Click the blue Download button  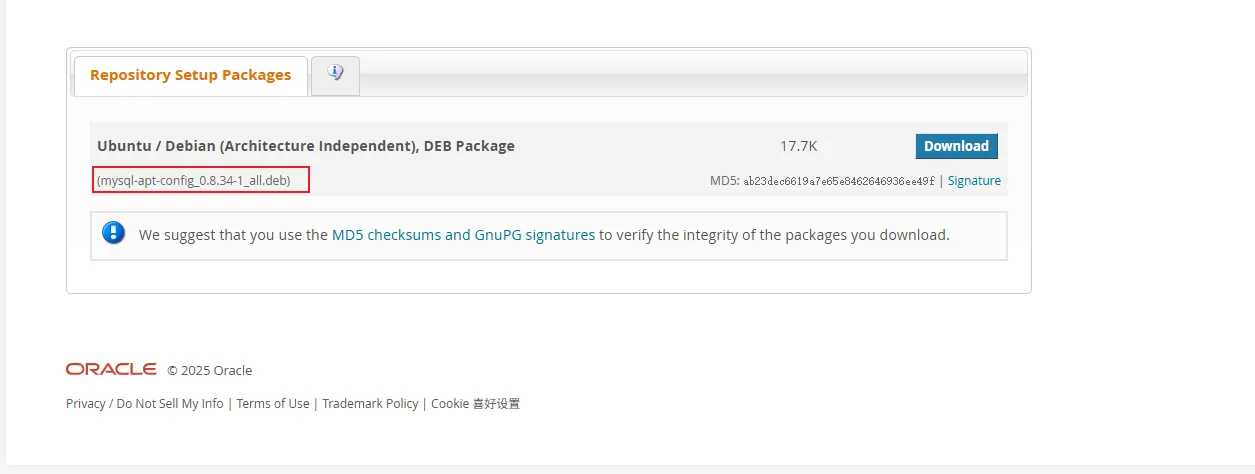click(956, 146)
